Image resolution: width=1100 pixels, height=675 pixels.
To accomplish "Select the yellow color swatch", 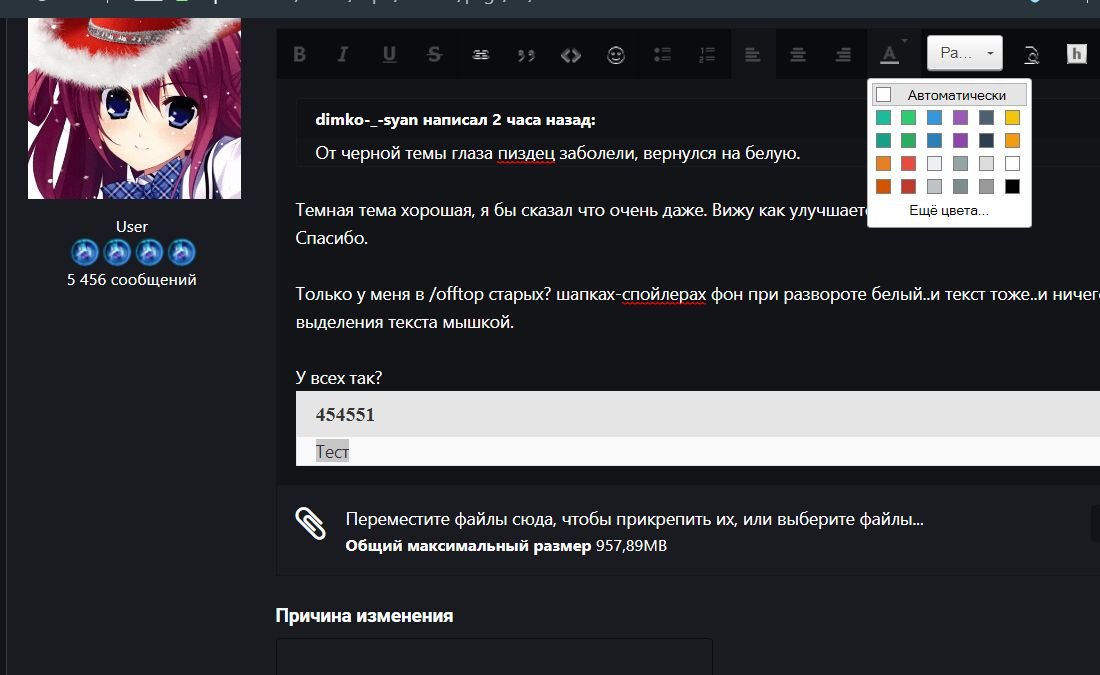I will tap(1012, 117).
